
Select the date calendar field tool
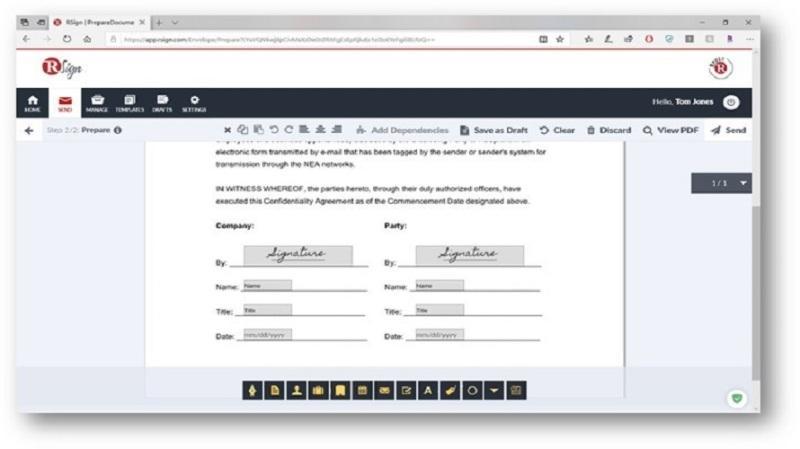pos(362,391)
